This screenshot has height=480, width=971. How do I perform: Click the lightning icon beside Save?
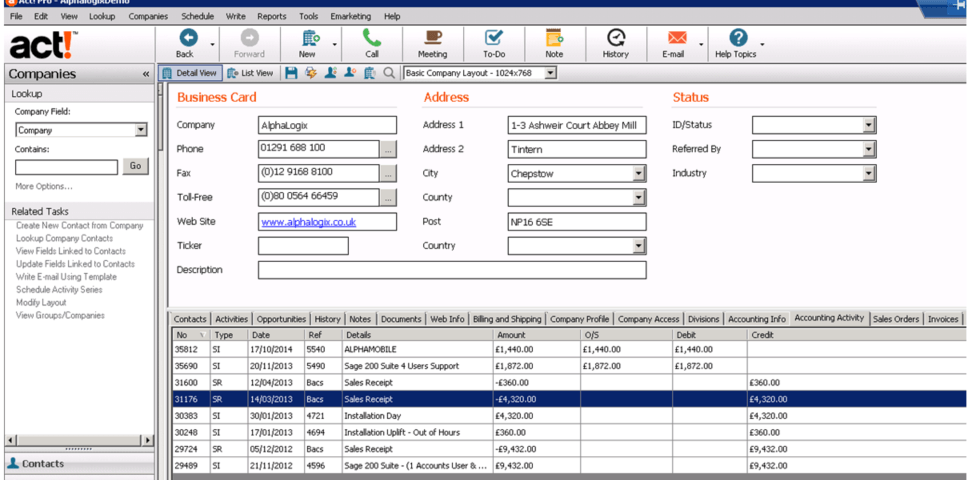tap(311, 73)
